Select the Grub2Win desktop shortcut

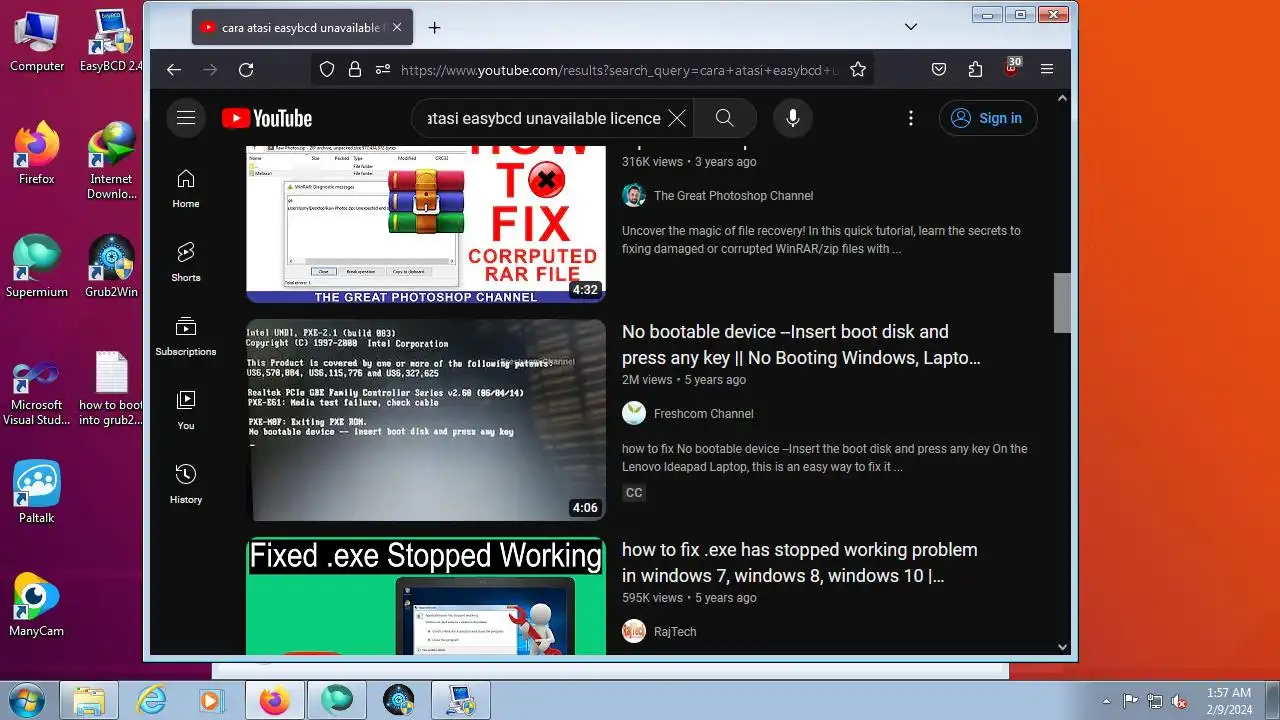coord(111,267)
